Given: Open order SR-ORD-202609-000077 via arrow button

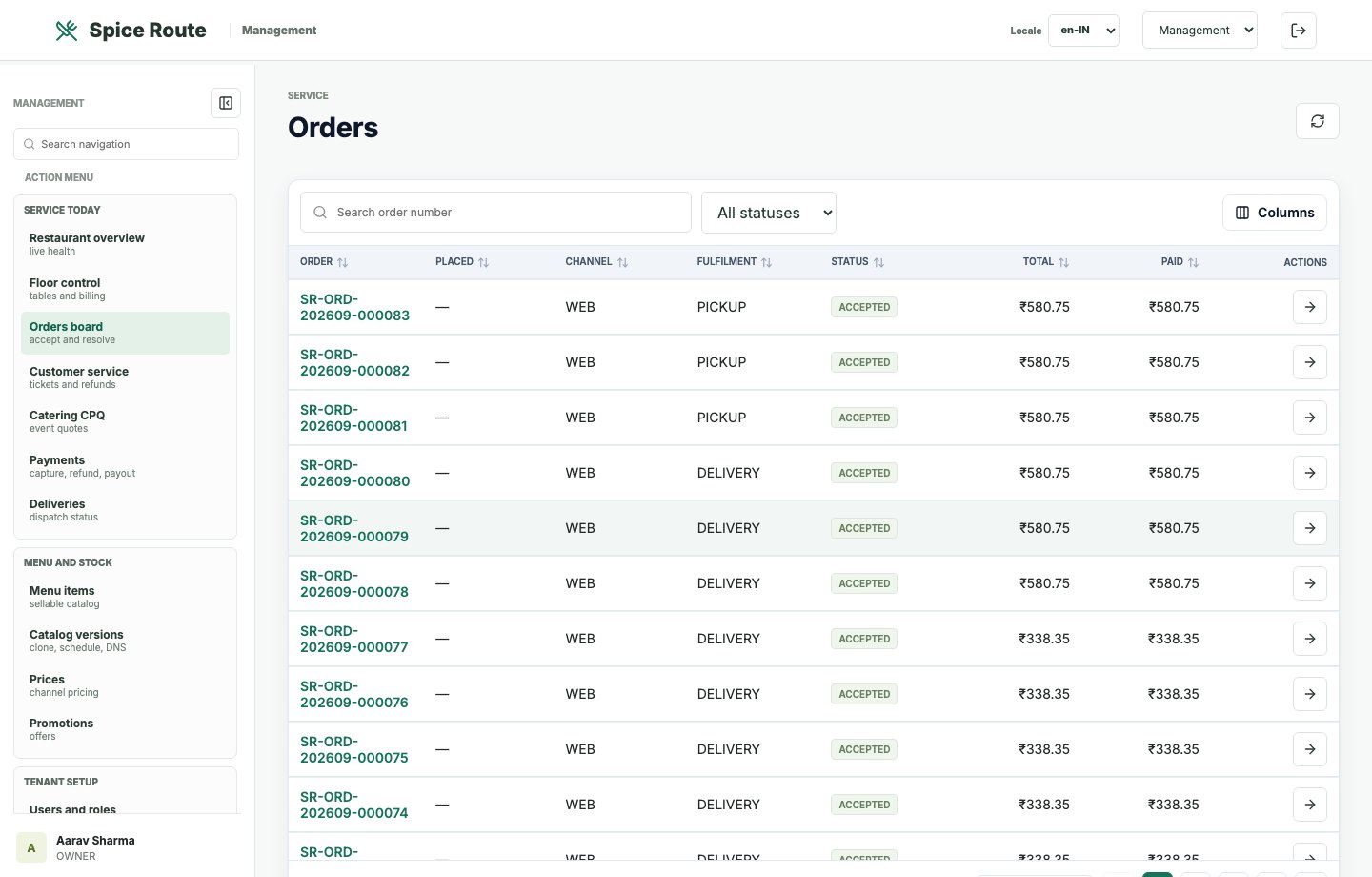Looking at the screenshot, I should tap(1310, 639).
